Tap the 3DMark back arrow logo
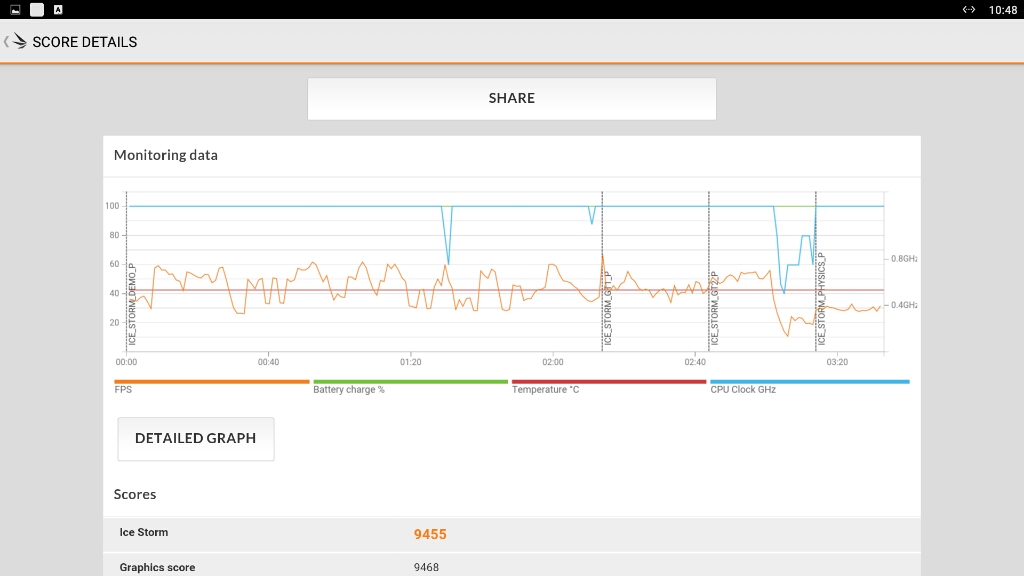The image size is (1024, 576). 16,42
